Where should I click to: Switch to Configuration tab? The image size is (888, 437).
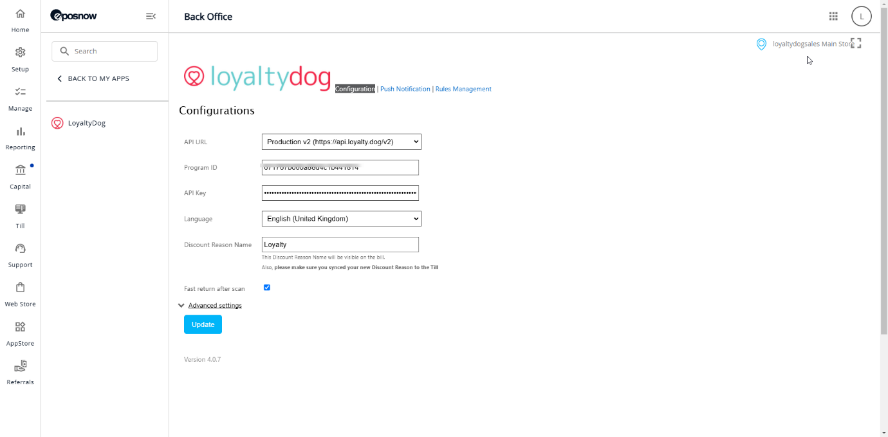click(x=355, y=89)
